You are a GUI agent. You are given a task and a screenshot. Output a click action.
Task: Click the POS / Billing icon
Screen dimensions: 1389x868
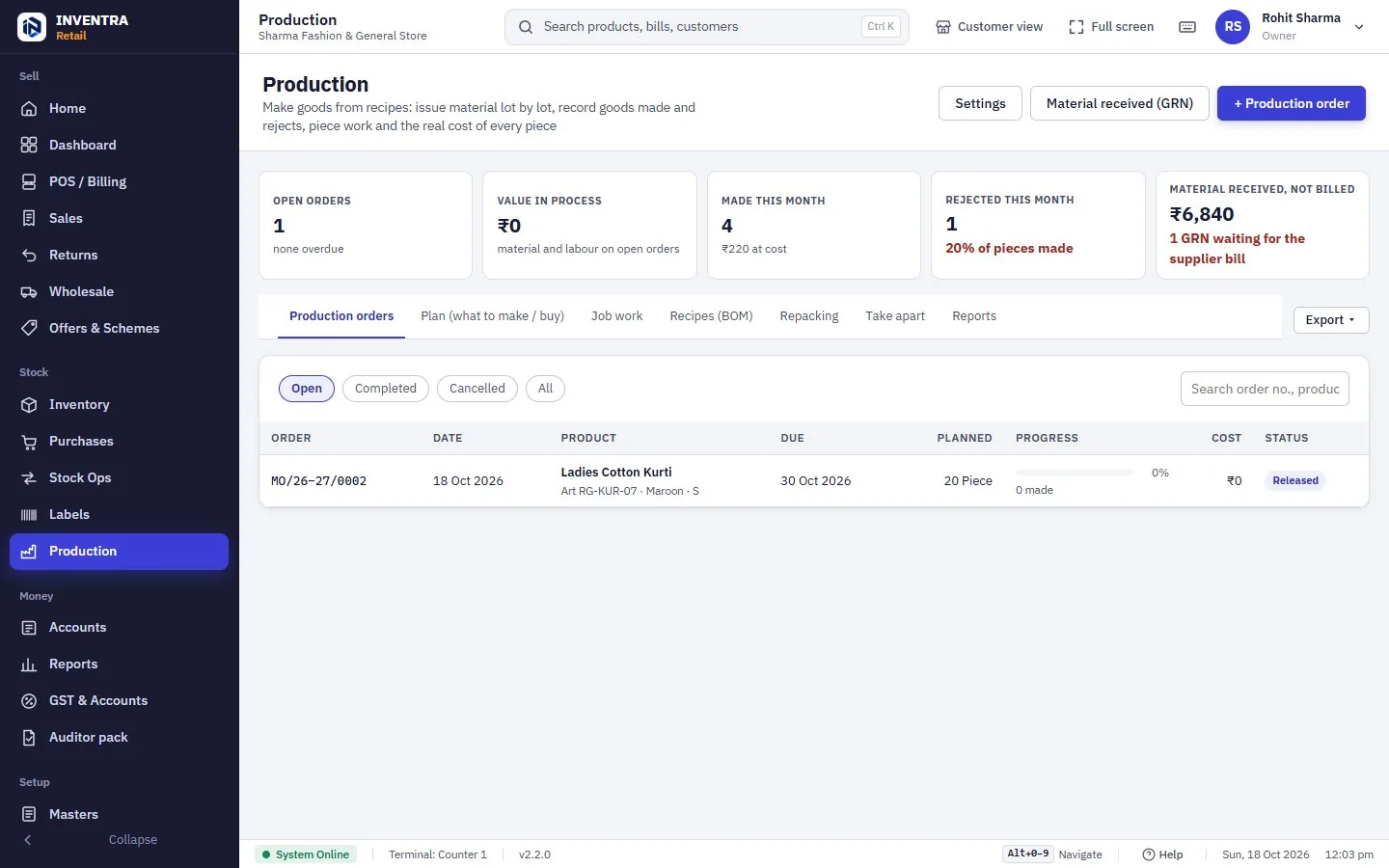[29, 181]
